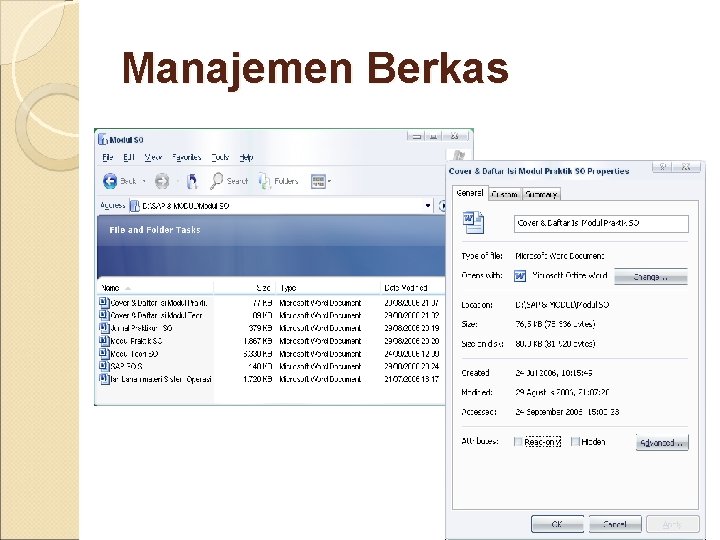
Task: Expand the Address bar dropdown
Action: coord(428,205)
